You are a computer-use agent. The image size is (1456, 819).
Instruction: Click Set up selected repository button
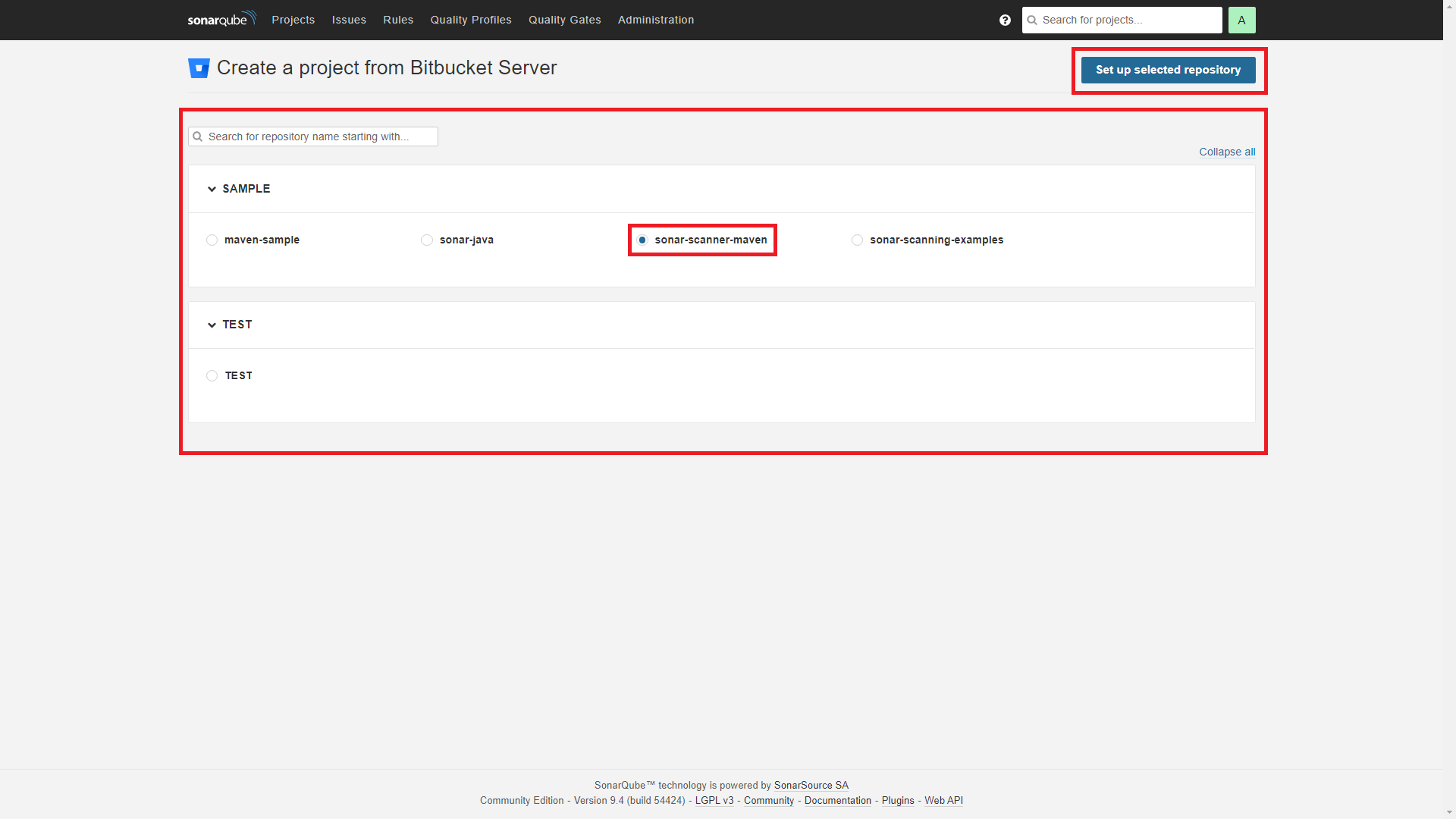tap(1168, 70)
